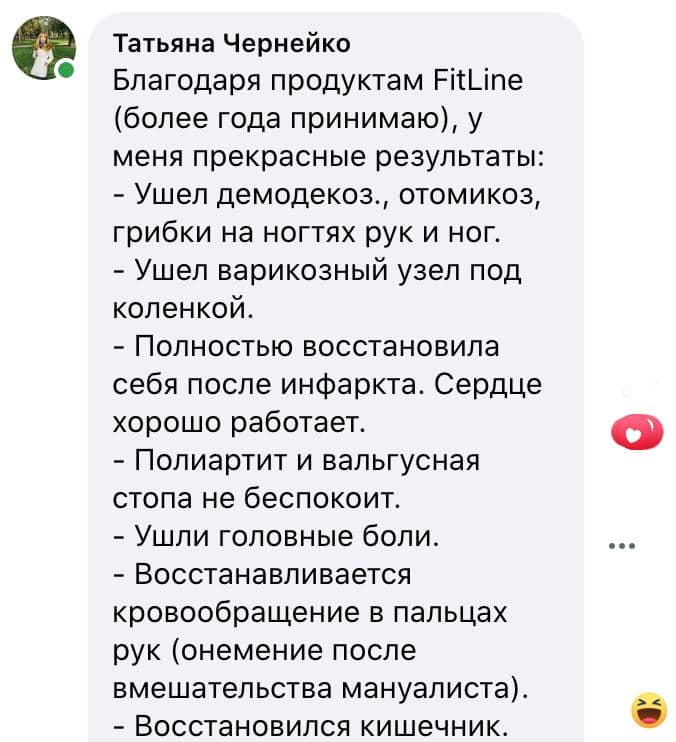Open Татьяна Чернейко's profile picture
Viewport: 676px width, 742px height.
click(44, 48)
